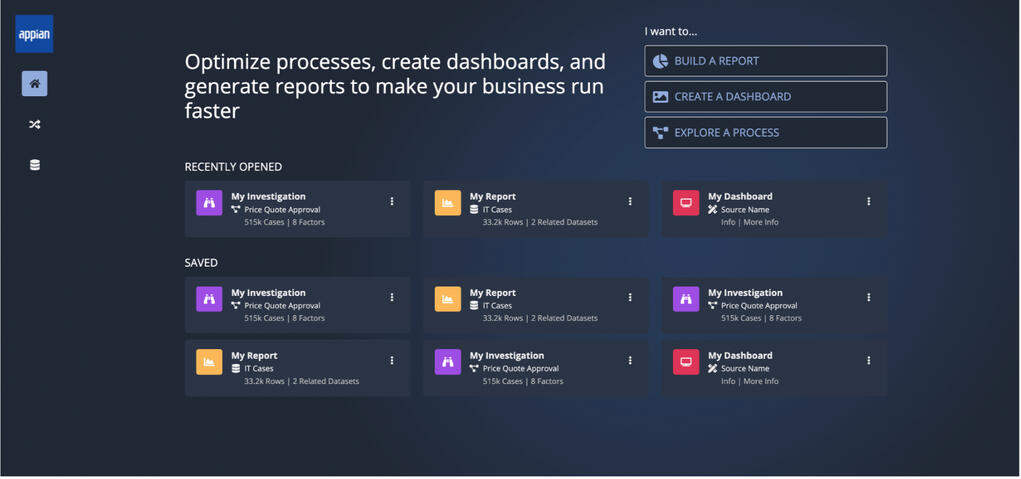Viewport: 1021px width, 479px height.
Task: Click the image icon in Create a Dashboard
Action: 660,97
